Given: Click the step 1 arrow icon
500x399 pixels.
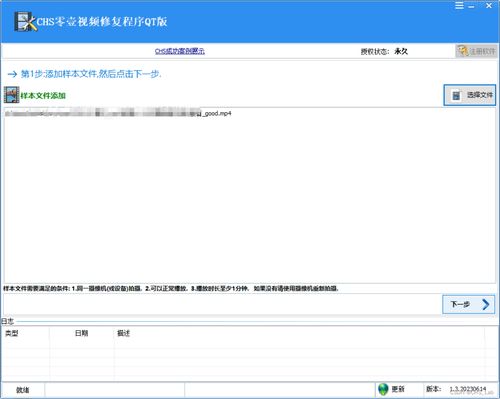Looking at the screenshot, I should click(x=12, y=74).
